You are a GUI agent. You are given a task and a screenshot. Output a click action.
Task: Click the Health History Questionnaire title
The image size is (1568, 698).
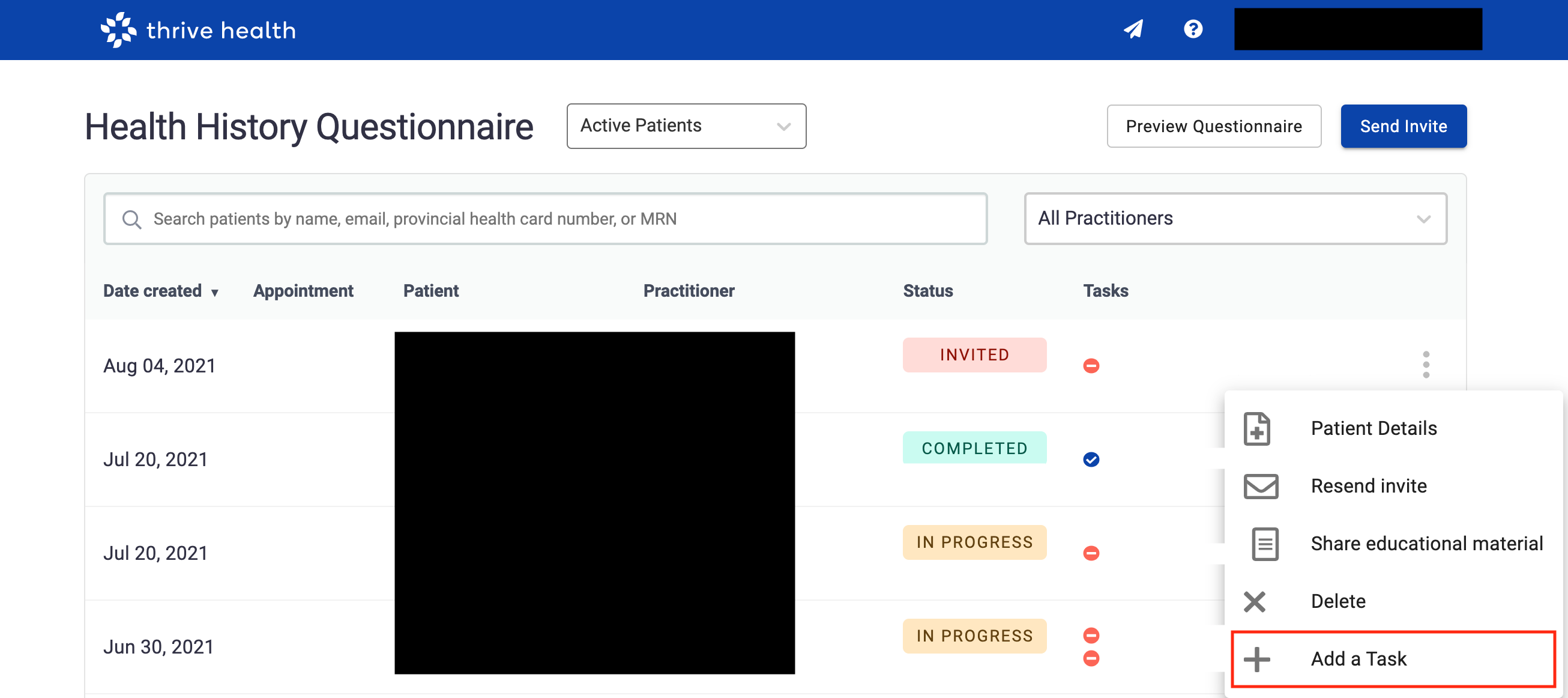(x=309, y=127)
